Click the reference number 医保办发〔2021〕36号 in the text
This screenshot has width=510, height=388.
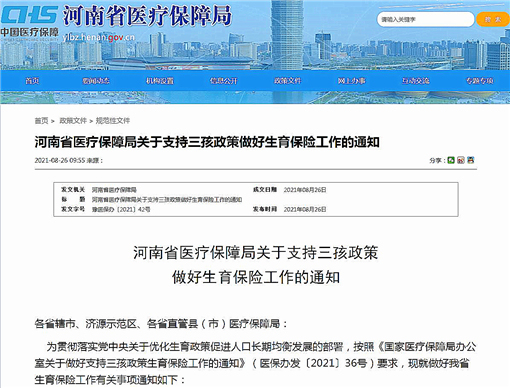point(313,363)
